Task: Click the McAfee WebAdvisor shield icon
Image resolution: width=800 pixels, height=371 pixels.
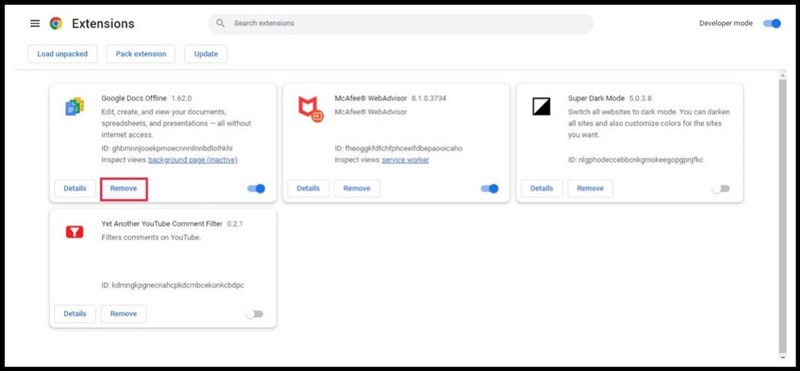Action: coord(310,109)
